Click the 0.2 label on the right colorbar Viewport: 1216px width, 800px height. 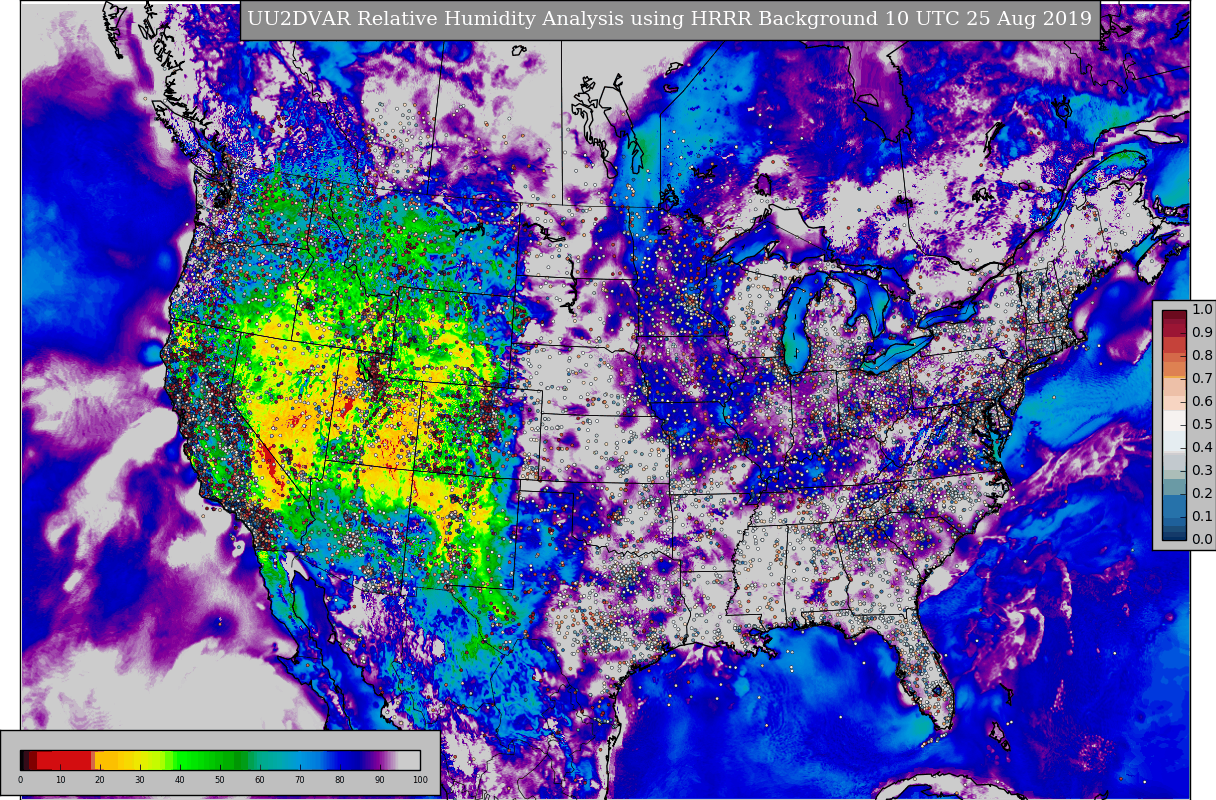pos(1202,494)
